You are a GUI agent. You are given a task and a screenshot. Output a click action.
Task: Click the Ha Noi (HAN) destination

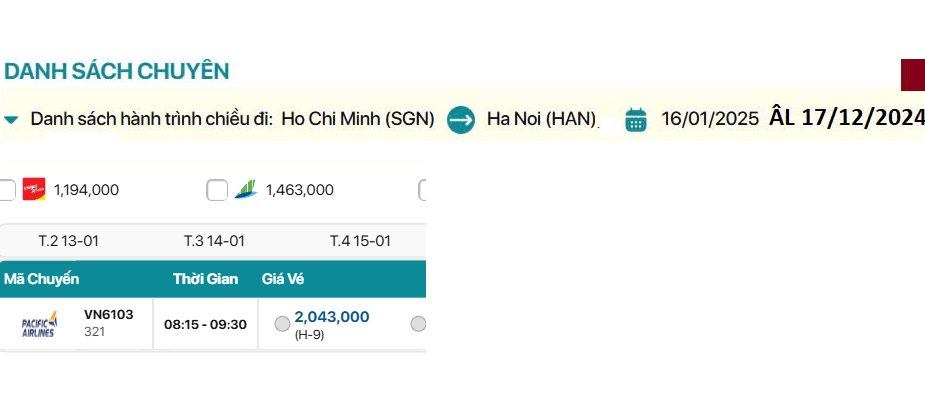[541, 119]
